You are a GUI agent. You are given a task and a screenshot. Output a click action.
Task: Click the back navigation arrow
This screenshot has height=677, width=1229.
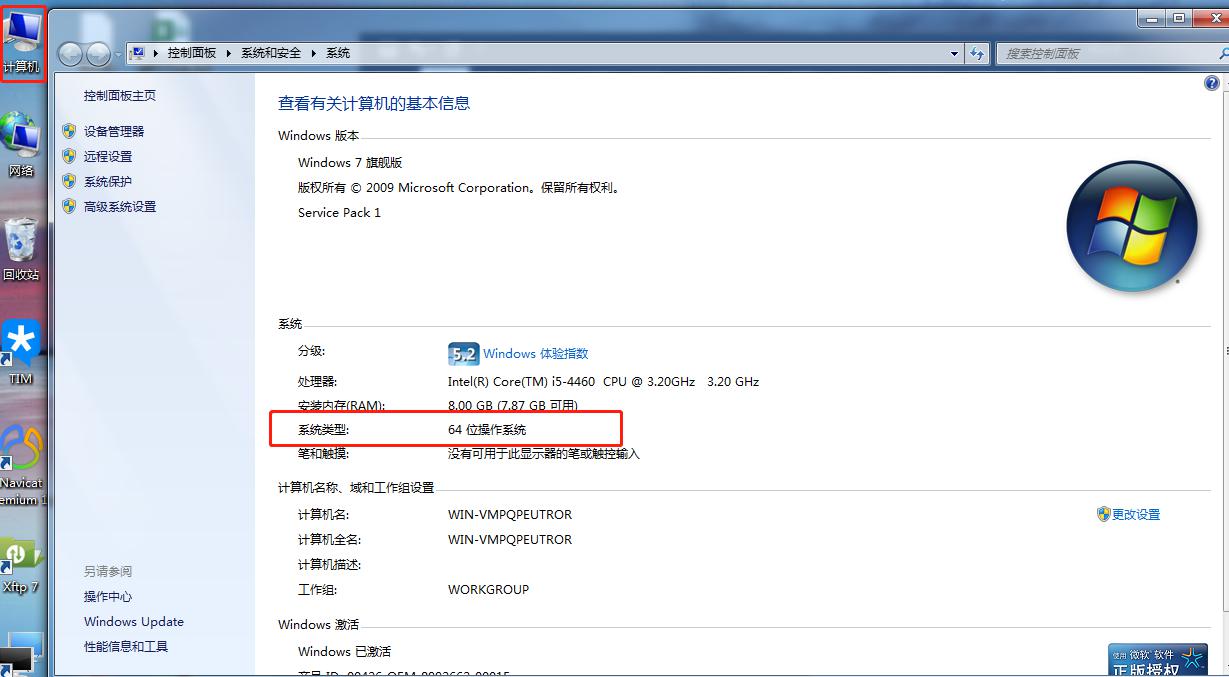point(71,54)
